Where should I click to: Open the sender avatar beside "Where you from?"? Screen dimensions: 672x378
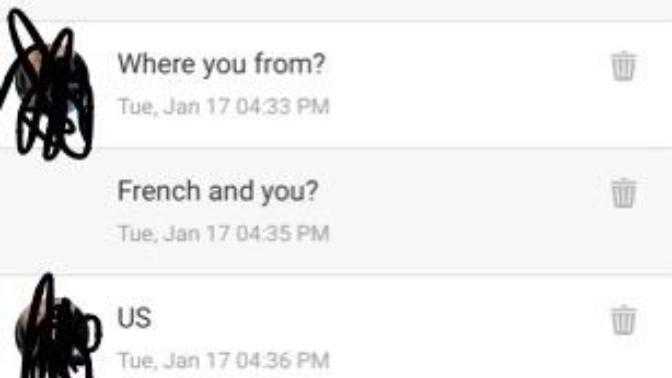click(48, 84)
